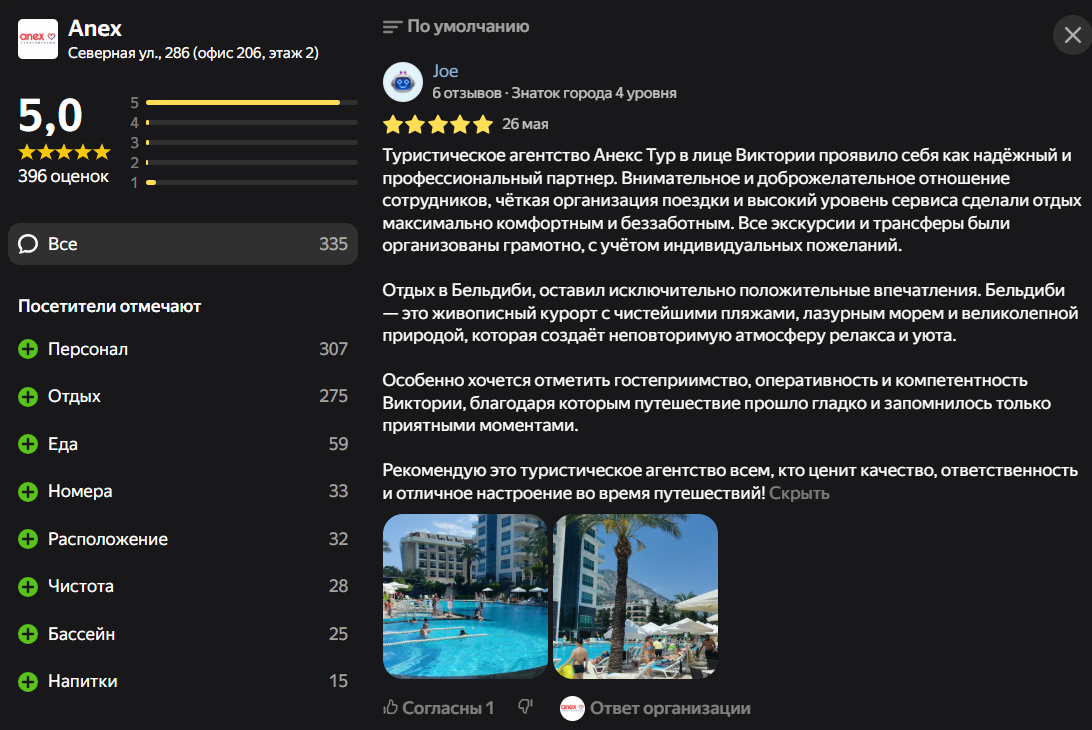Image resolution: width=1092 pixels, height=730 pixels.
Task: Click Joe's robot avatar icon
Action: coord(402,82)
